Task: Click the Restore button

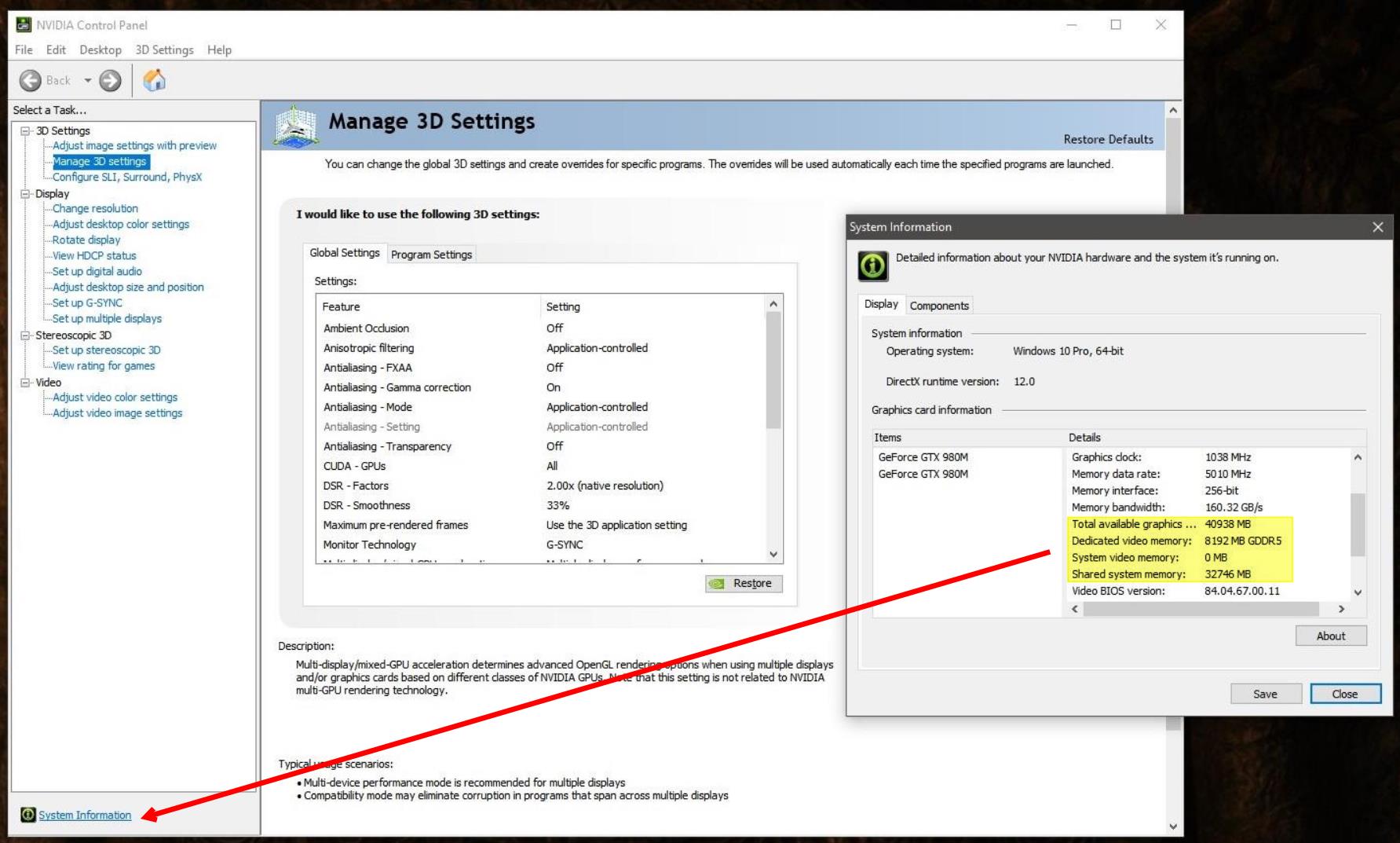Action: 744,583
